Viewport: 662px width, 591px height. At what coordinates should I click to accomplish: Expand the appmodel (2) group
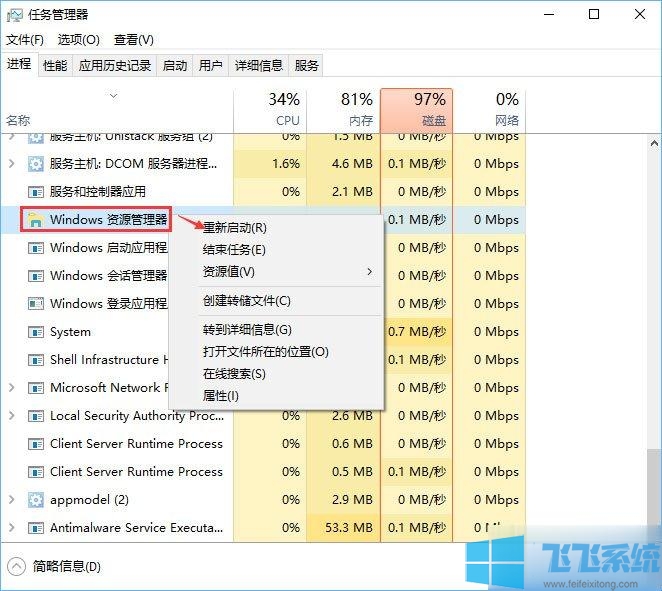pos(12,499)
